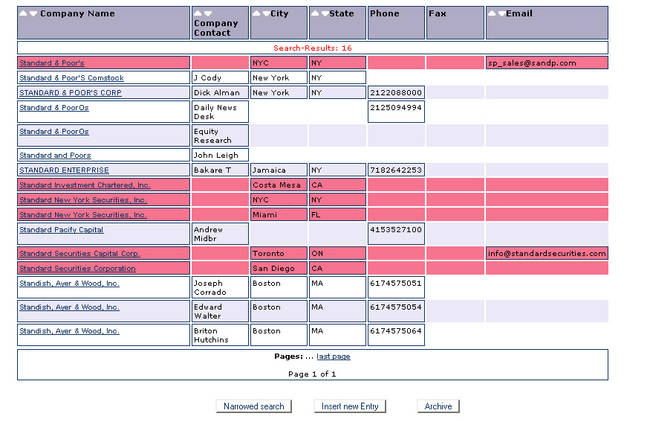Open Standard Investment Chartered, Inc. link

click(85, 185)
